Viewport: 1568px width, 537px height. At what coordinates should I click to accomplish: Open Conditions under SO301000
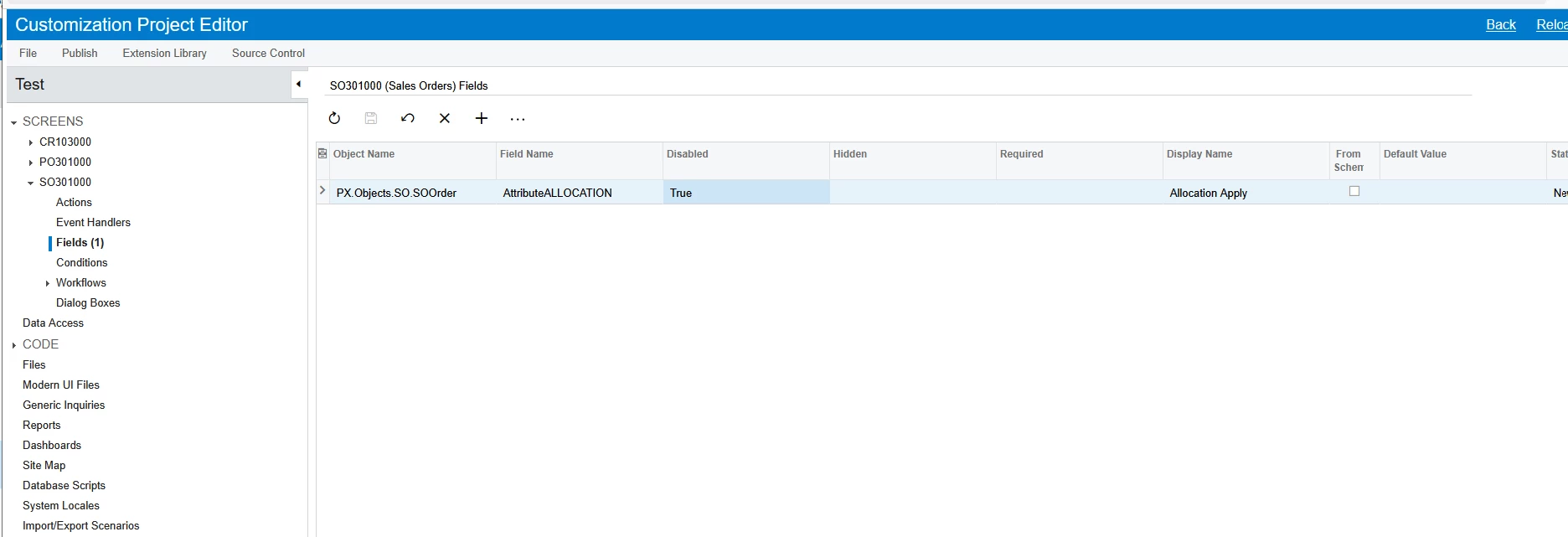pyautogui.click(x=81, y=262)
